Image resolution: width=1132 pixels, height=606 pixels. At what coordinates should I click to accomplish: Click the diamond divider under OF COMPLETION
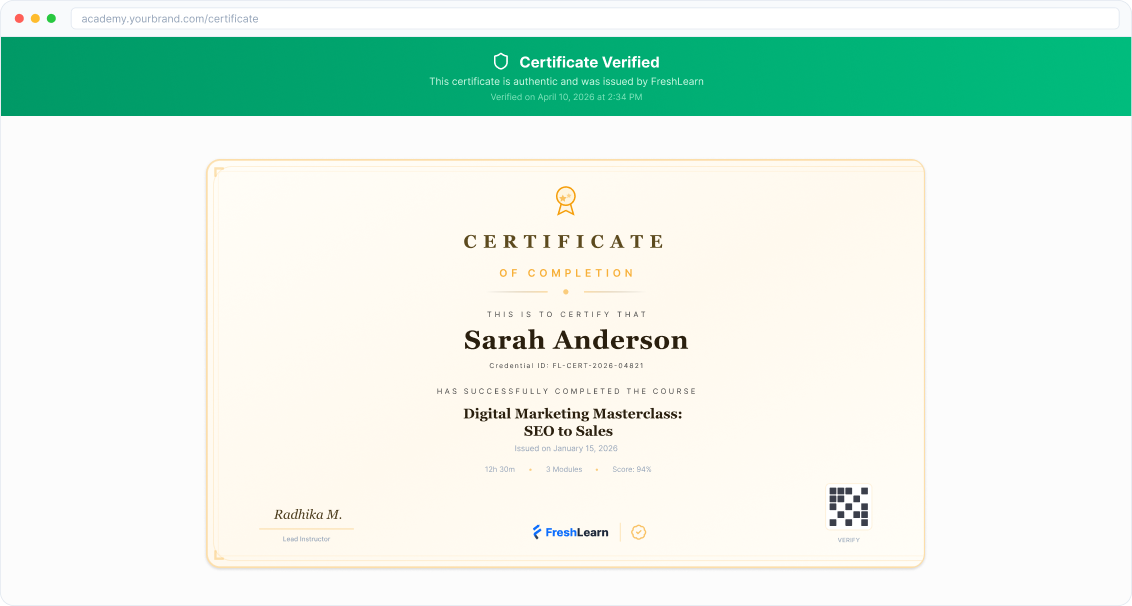[x=565, y=290]
